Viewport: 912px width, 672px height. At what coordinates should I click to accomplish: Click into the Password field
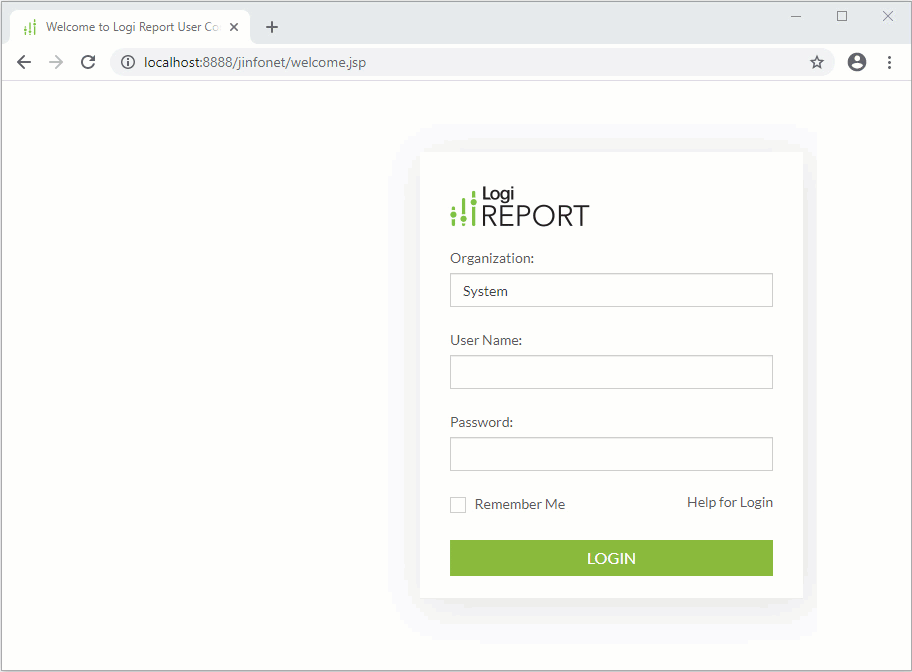611,454
